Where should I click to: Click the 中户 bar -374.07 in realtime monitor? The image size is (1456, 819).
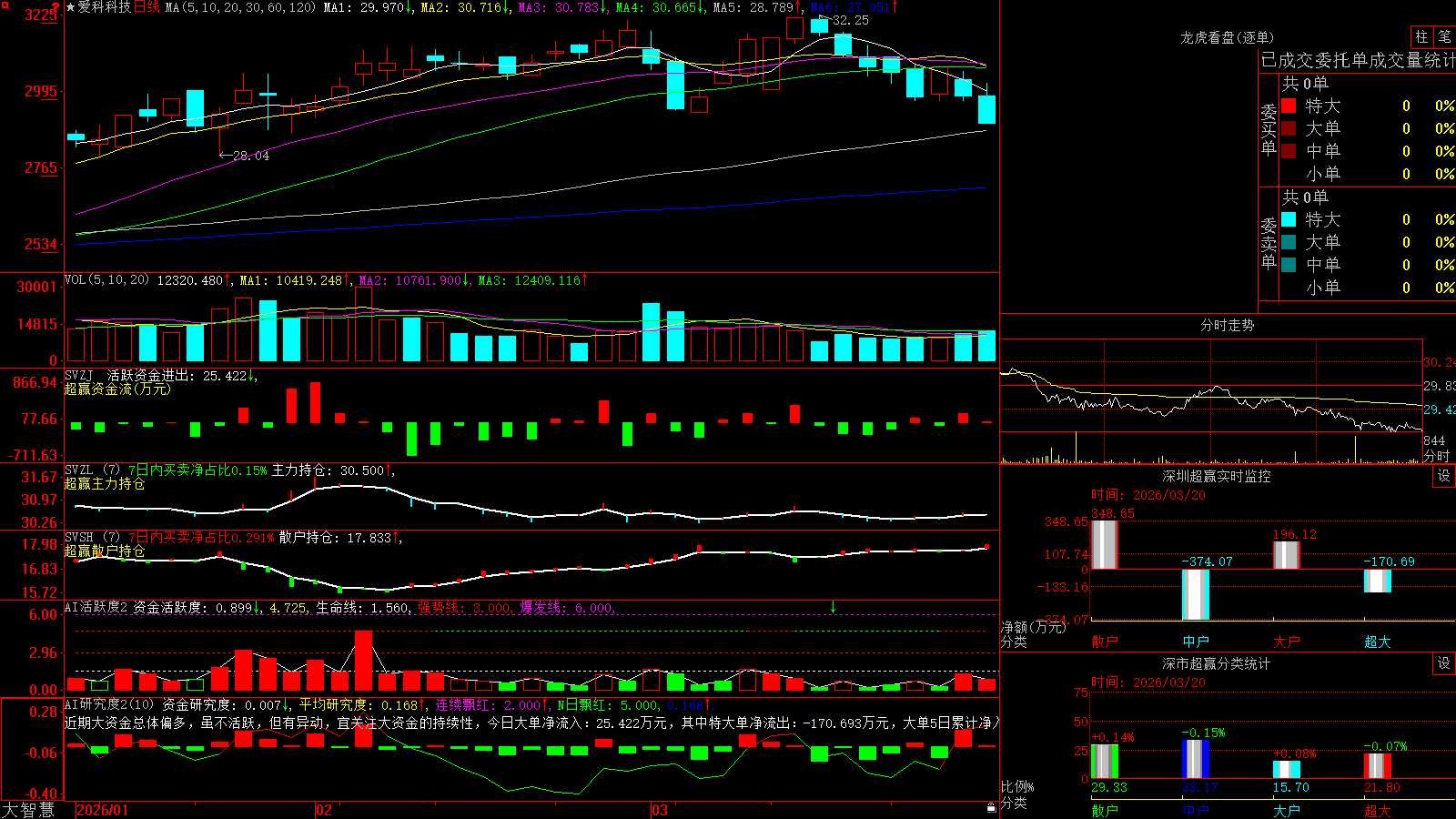[x=1195, y=594]
